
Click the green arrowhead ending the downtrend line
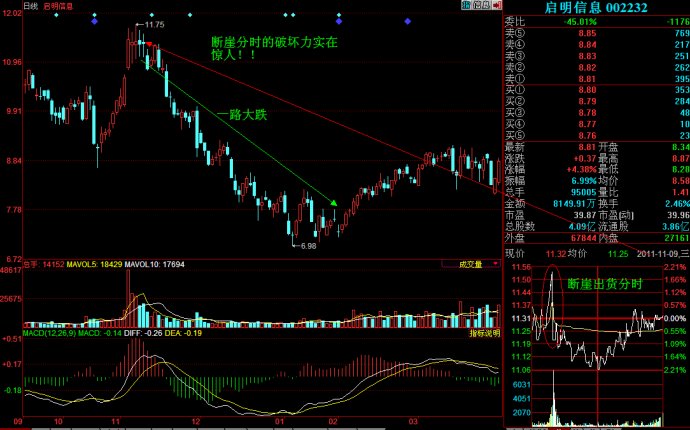pyautogui.click(x=334, y=203)
